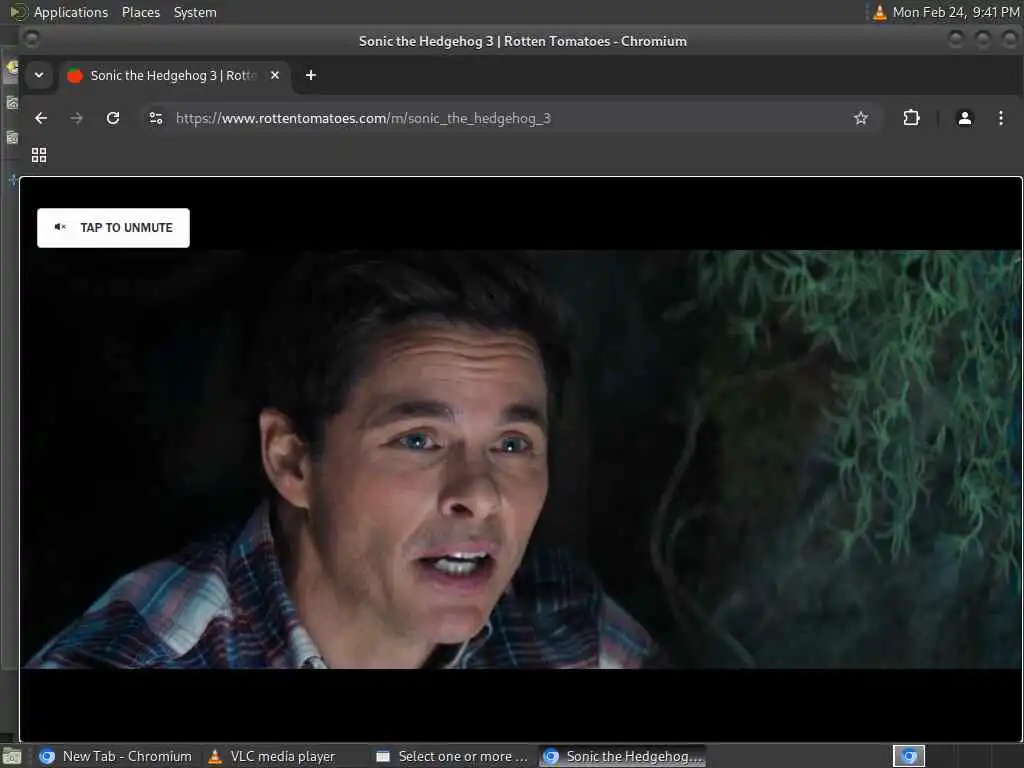The height and width of the screenshot is (768, 1024).
Task: Open the Chromium three-dot menu
Action: (x=1000, y=118)
